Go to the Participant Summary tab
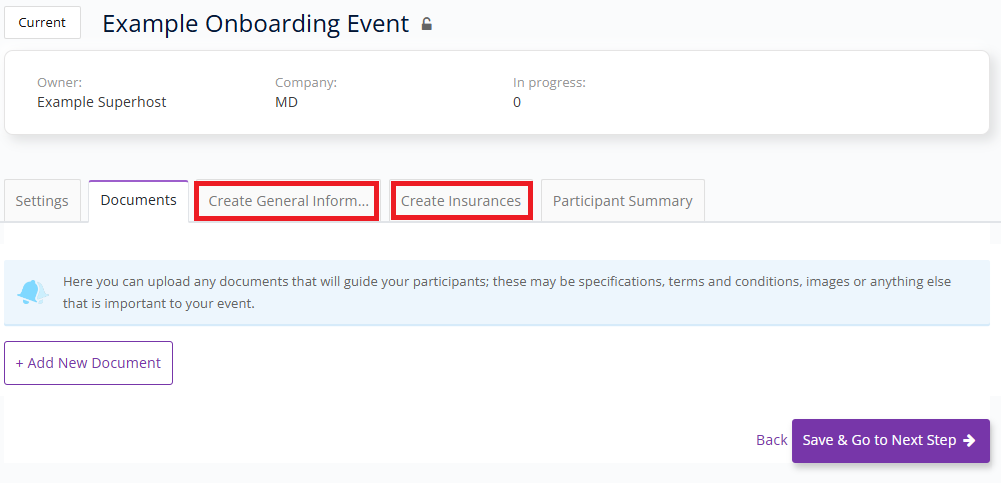 pos(622,201)
